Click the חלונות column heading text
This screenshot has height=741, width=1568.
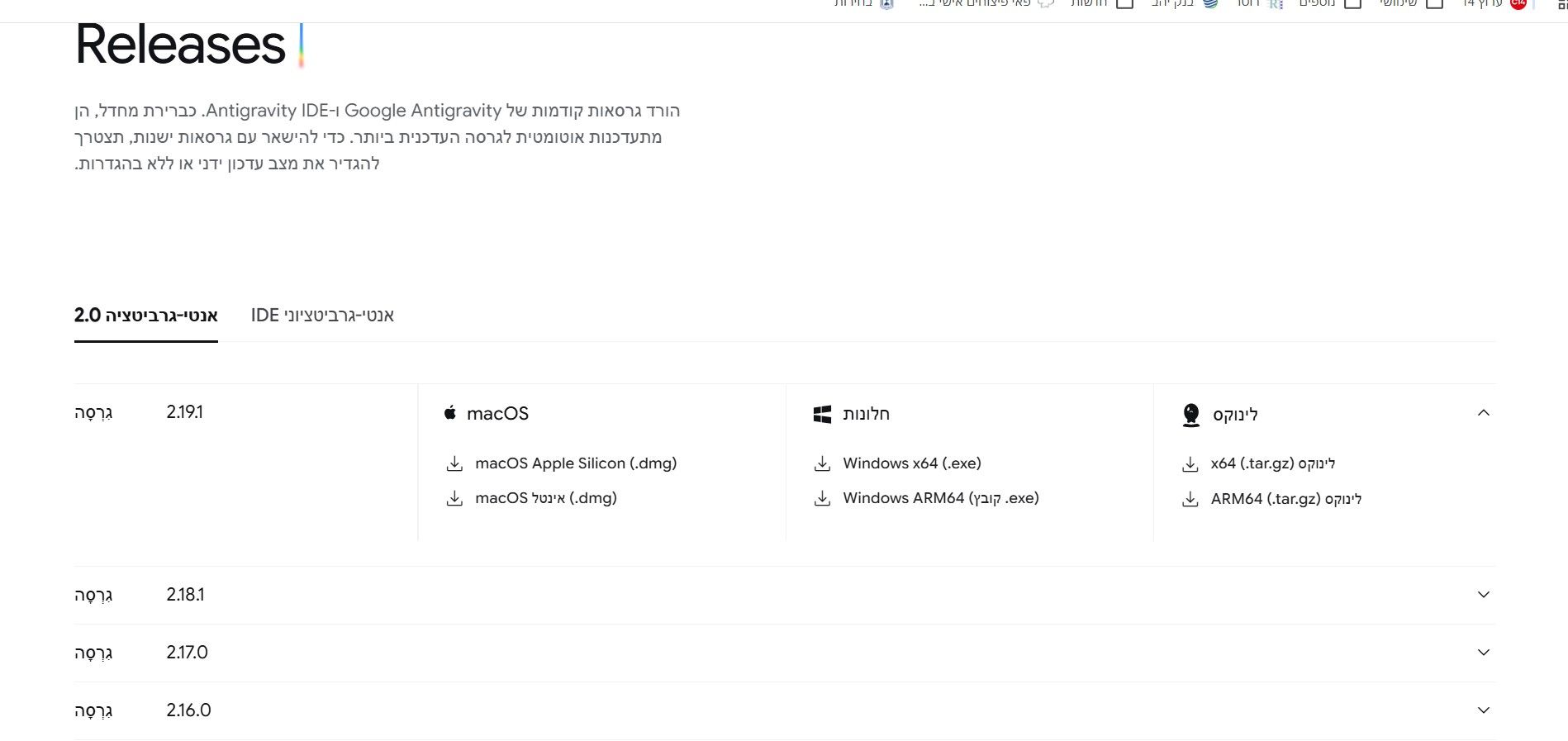pyautogui.click(x=866, y=413)
